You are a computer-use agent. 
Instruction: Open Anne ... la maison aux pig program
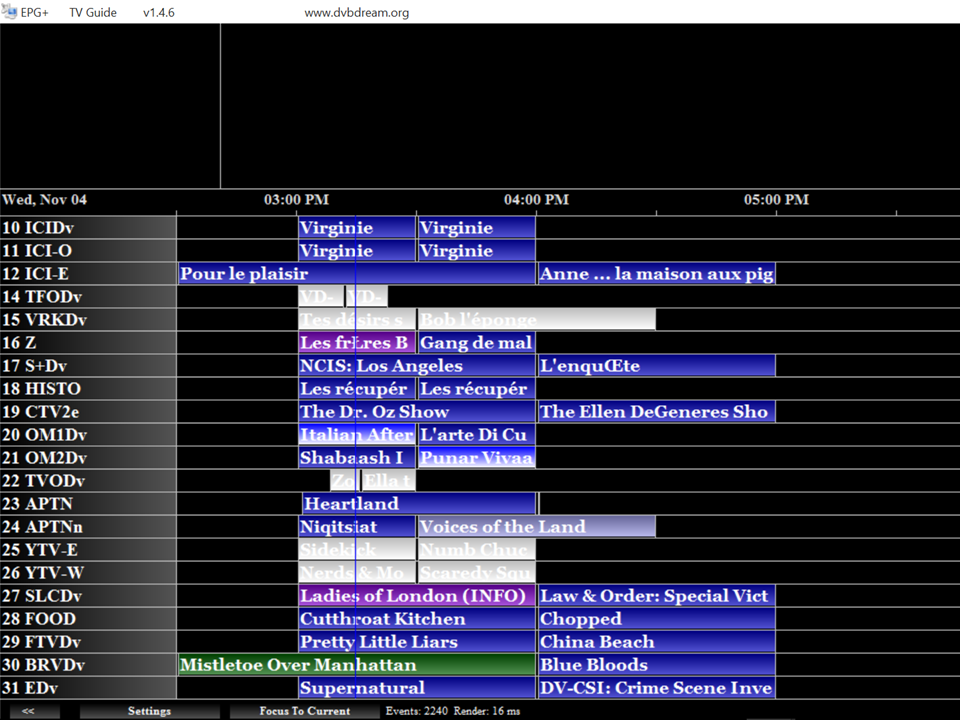(x=656, y=274)
